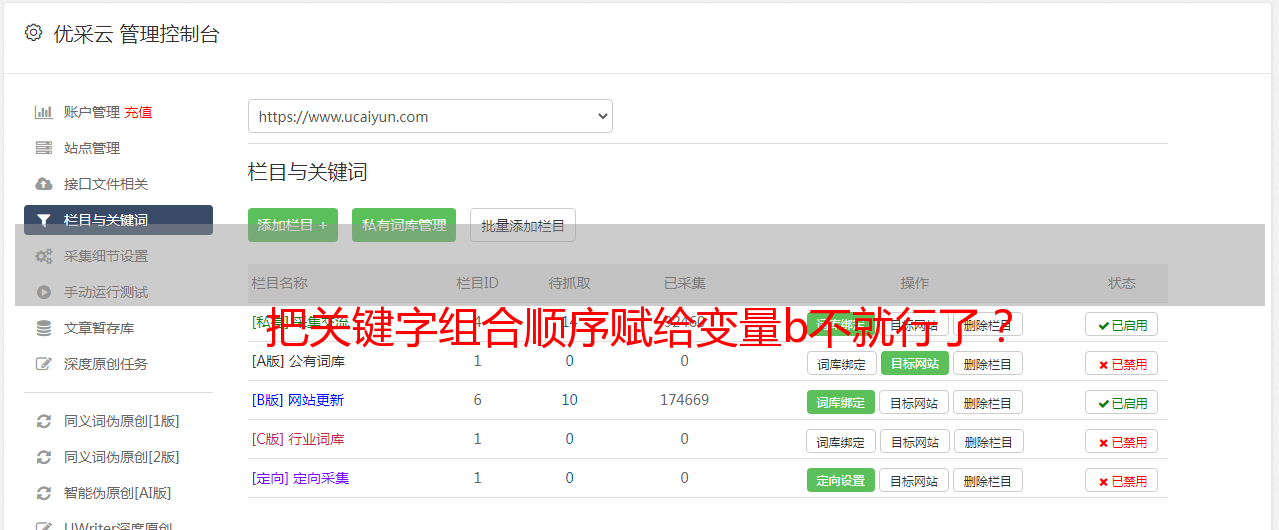This screenshot has height=530, width=1279.
Task: Click the 批量添加栏目 batch add button
Action: point(523,225)
